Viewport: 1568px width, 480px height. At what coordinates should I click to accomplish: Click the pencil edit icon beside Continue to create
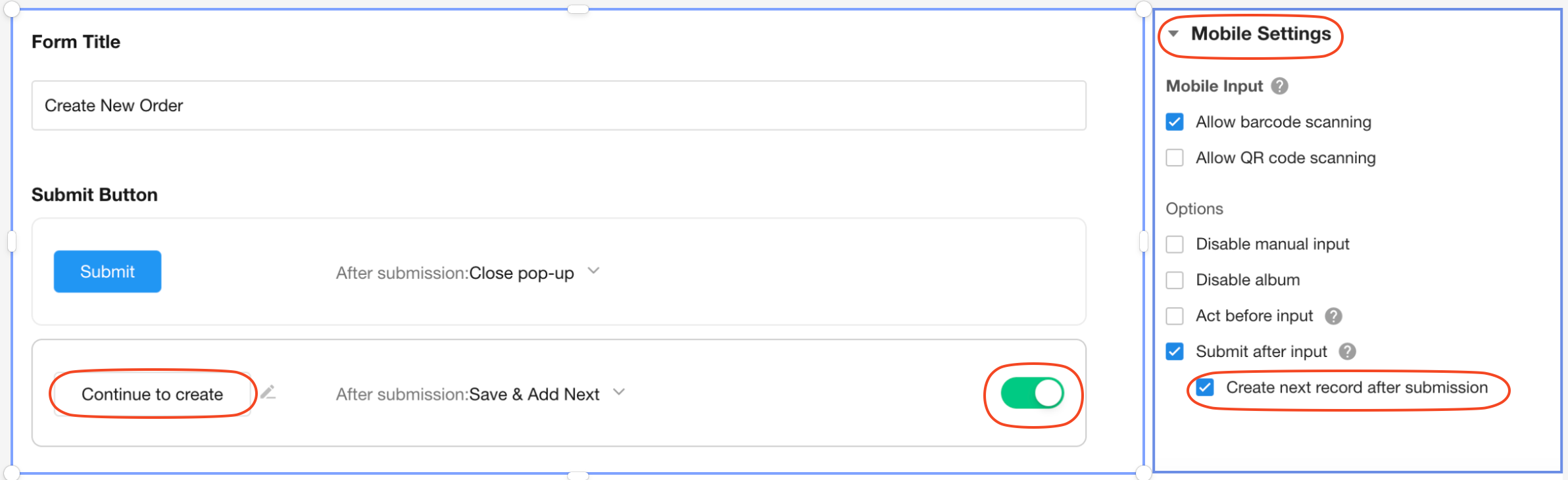(x=268, y=393)
